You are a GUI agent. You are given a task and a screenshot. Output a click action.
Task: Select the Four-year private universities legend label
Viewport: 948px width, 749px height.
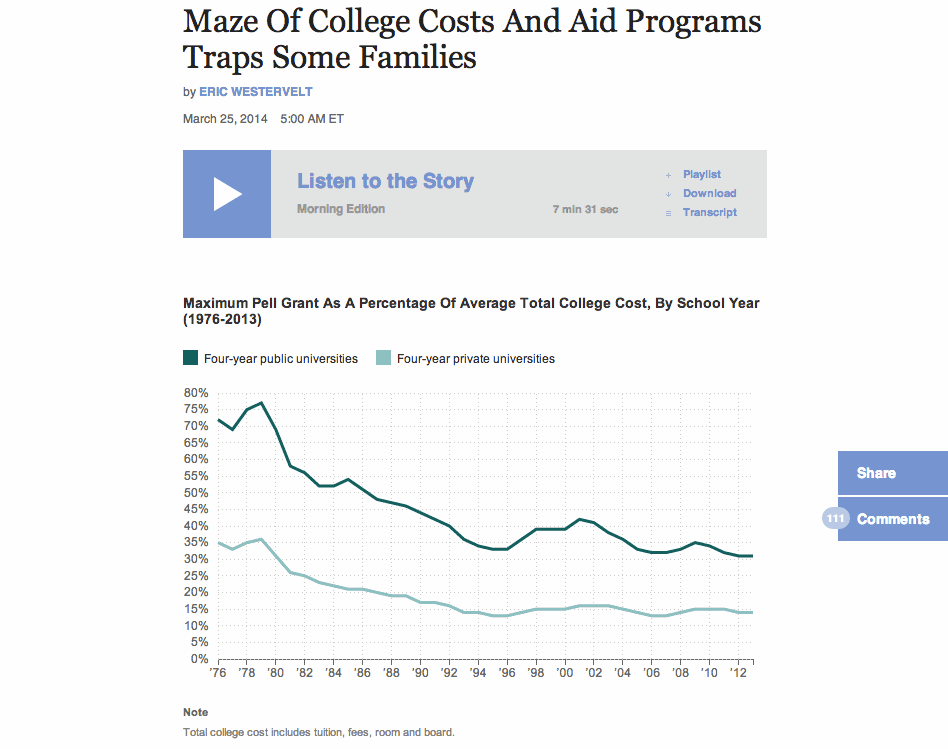coord(475,358)
